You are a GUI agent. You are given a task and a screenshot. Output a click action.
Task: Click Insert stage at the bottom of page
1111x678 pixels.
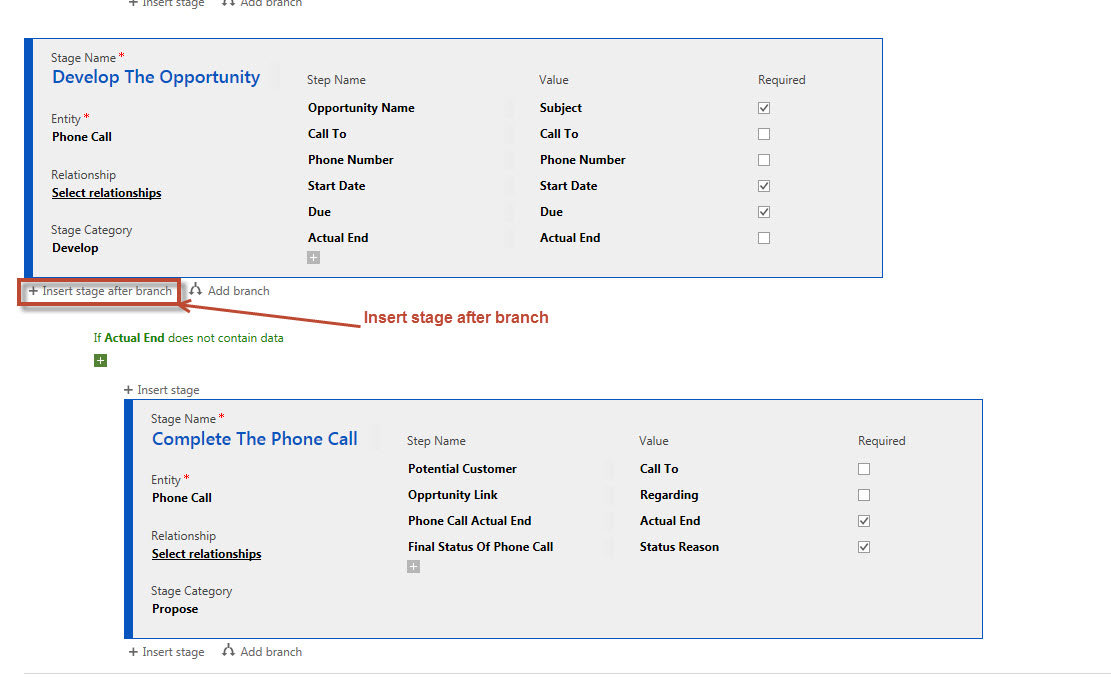167,652
